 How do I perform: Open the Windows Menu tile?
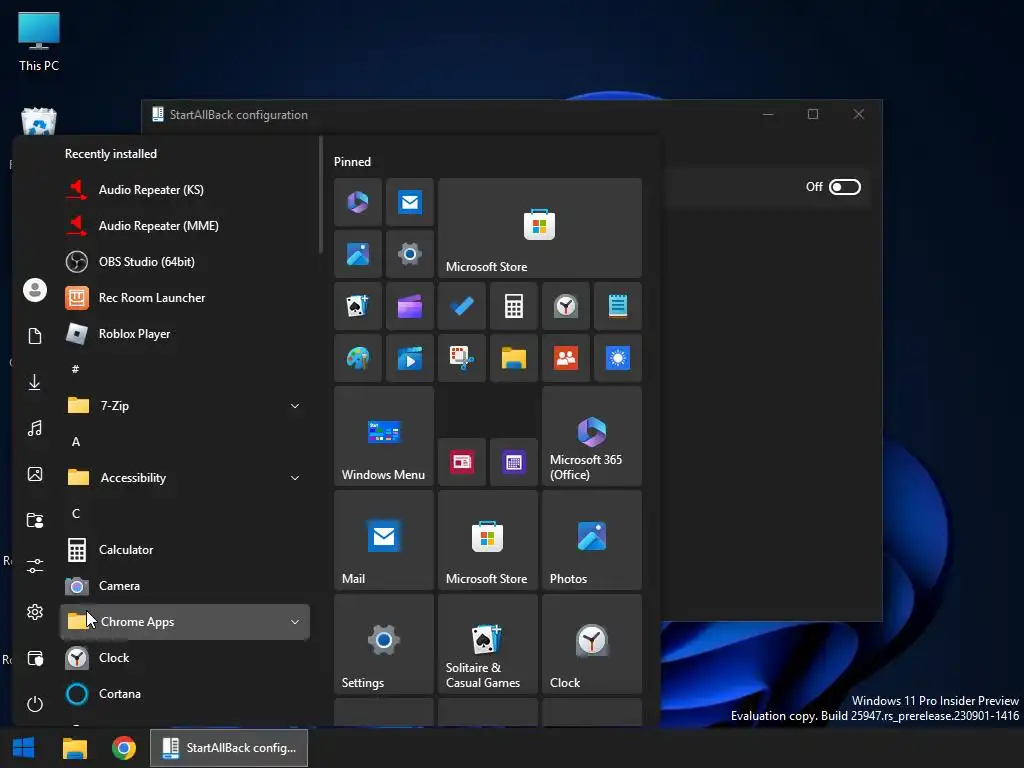pos(384,436)
